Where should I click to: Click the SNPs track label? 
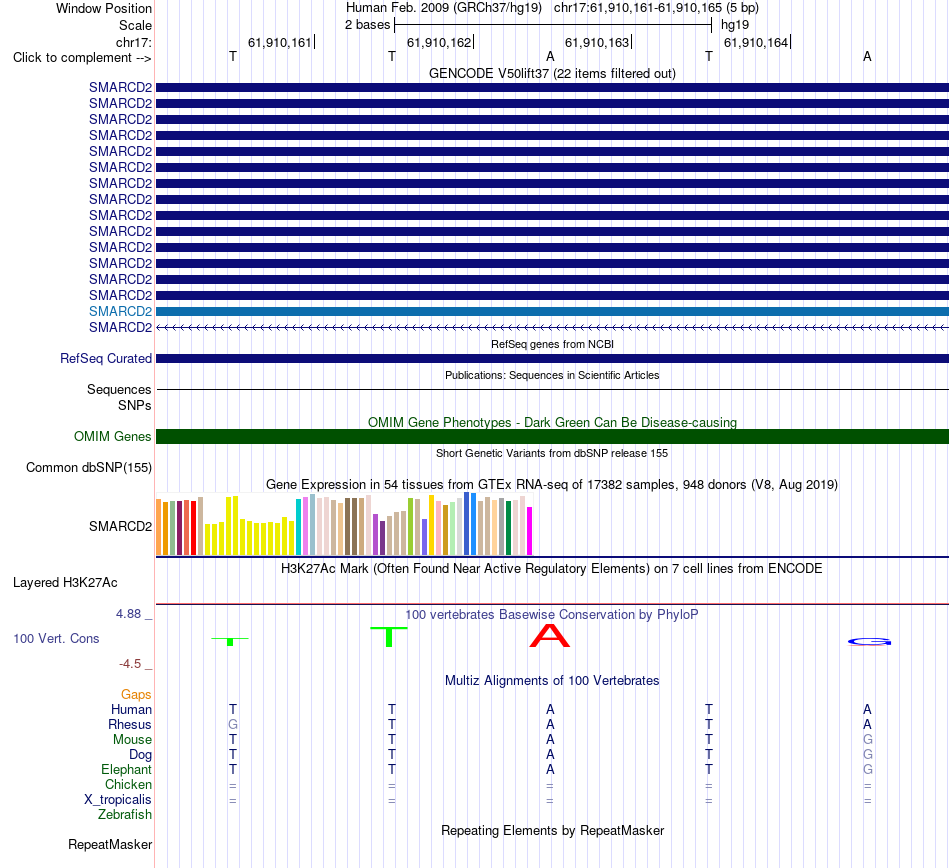coord(135,405)
